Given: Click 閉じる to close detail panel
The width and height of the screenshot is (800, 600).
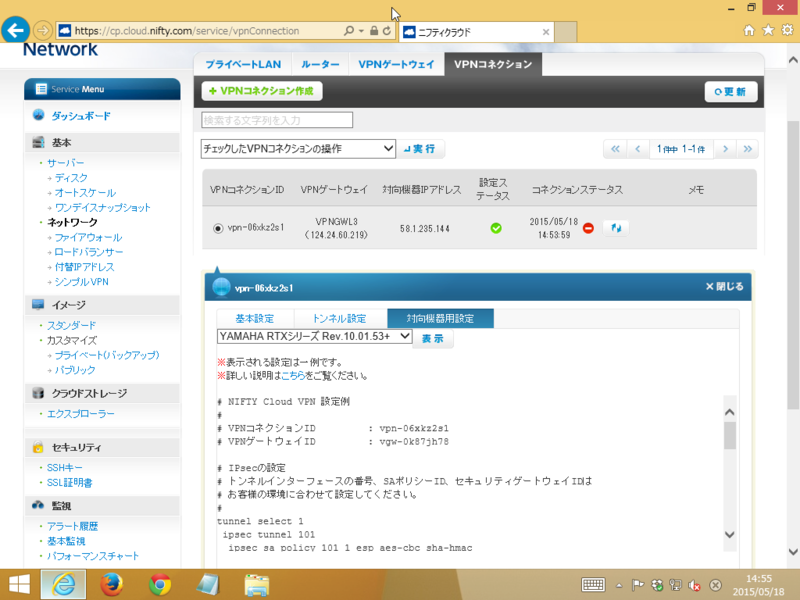Looking at the screenshot, I should pyautogui.click(x=724, y=286).
